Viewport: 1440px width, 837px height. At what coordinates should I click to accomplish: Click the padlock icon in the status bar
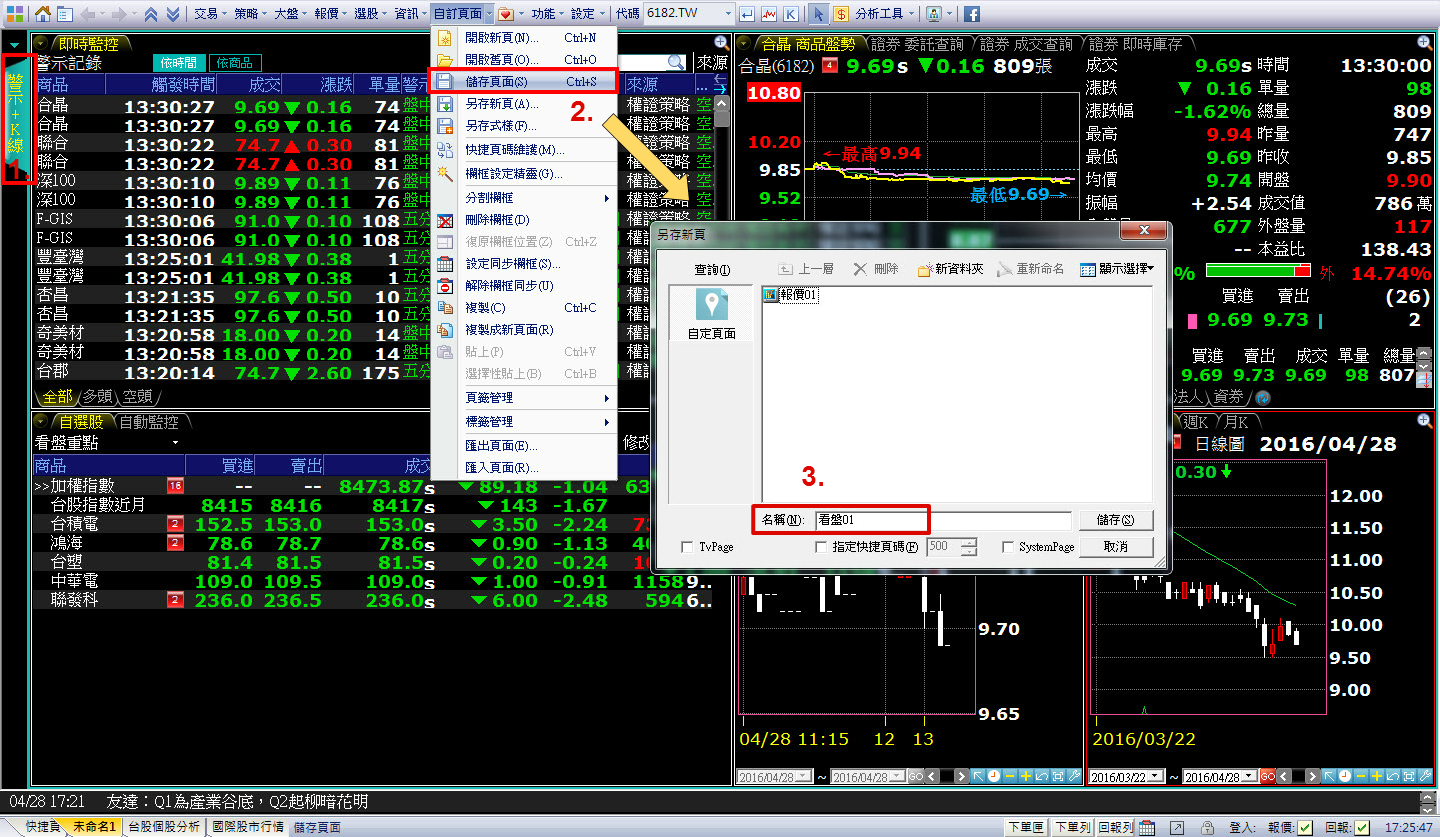point(1207,827)
